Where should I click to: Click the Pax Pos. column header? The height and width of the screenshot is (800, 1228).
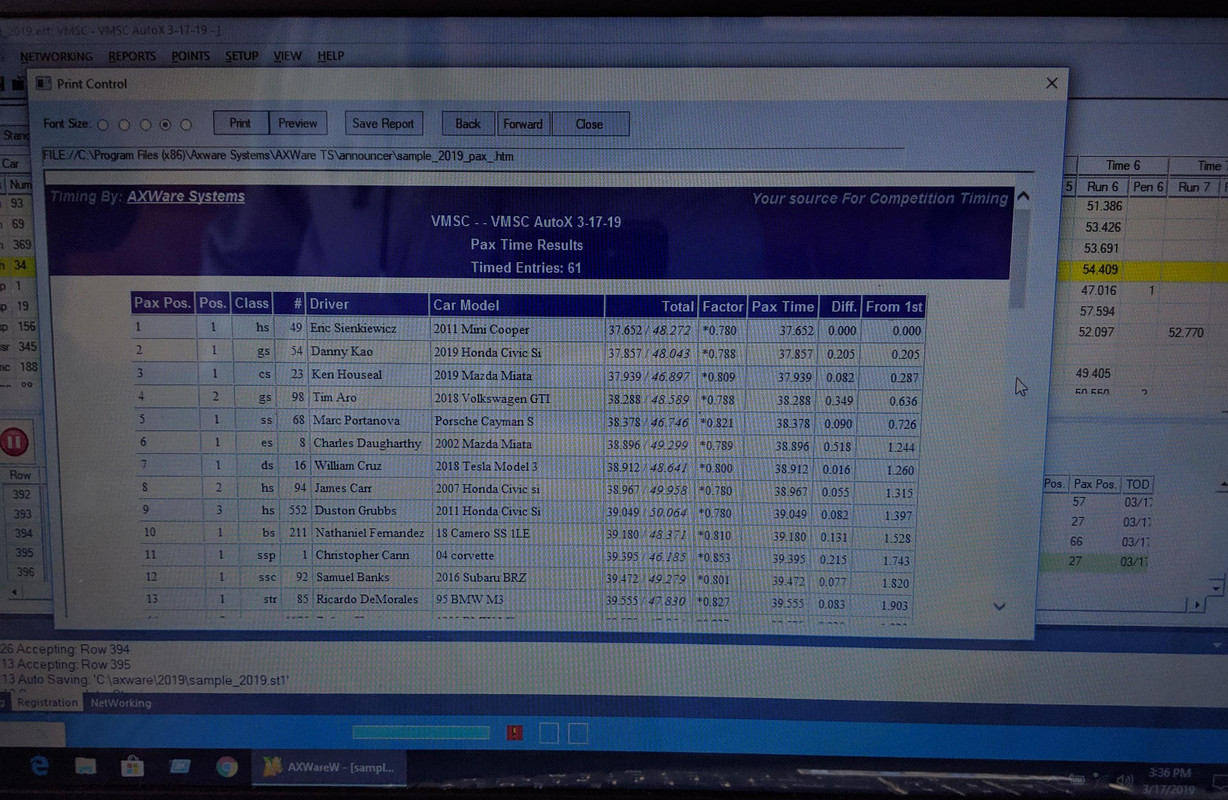163,304
